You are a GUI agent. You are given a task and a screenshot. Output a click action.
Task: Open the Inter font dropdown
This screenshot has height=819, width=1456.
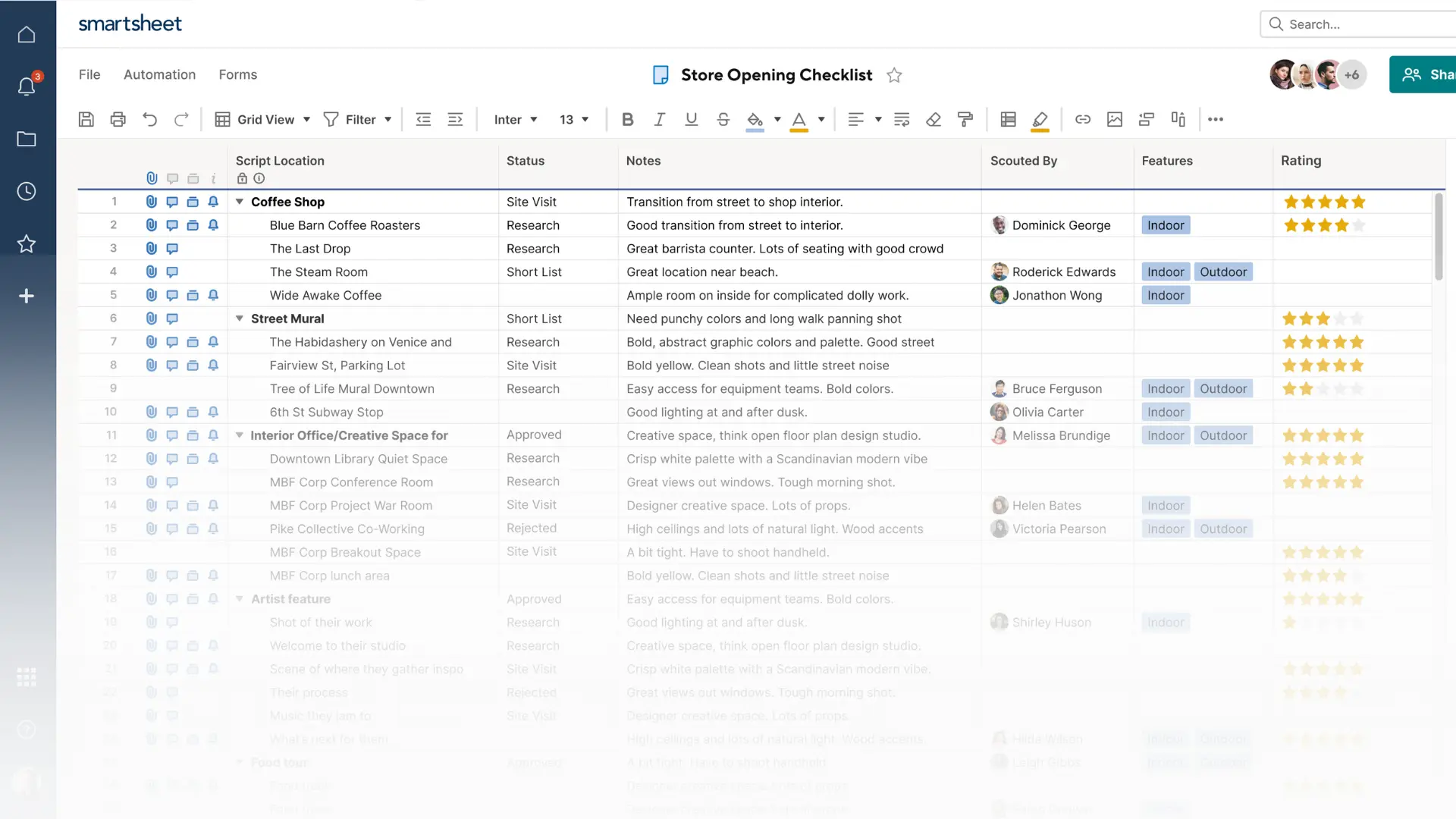516,119
